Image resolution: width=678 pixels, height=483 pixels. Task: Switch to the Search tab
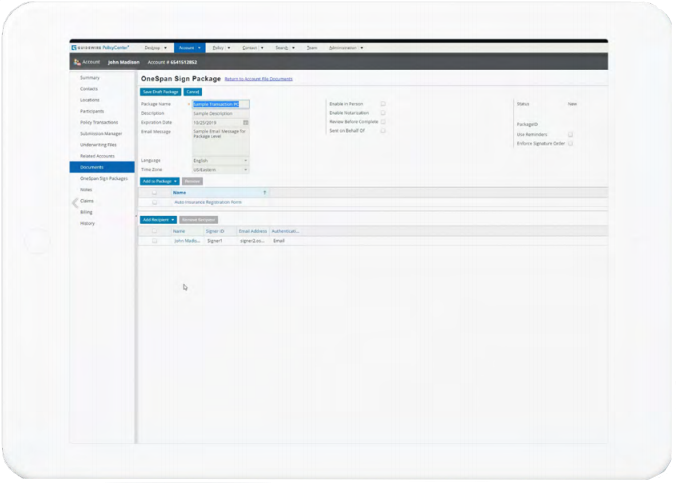(x=281, y=48)
